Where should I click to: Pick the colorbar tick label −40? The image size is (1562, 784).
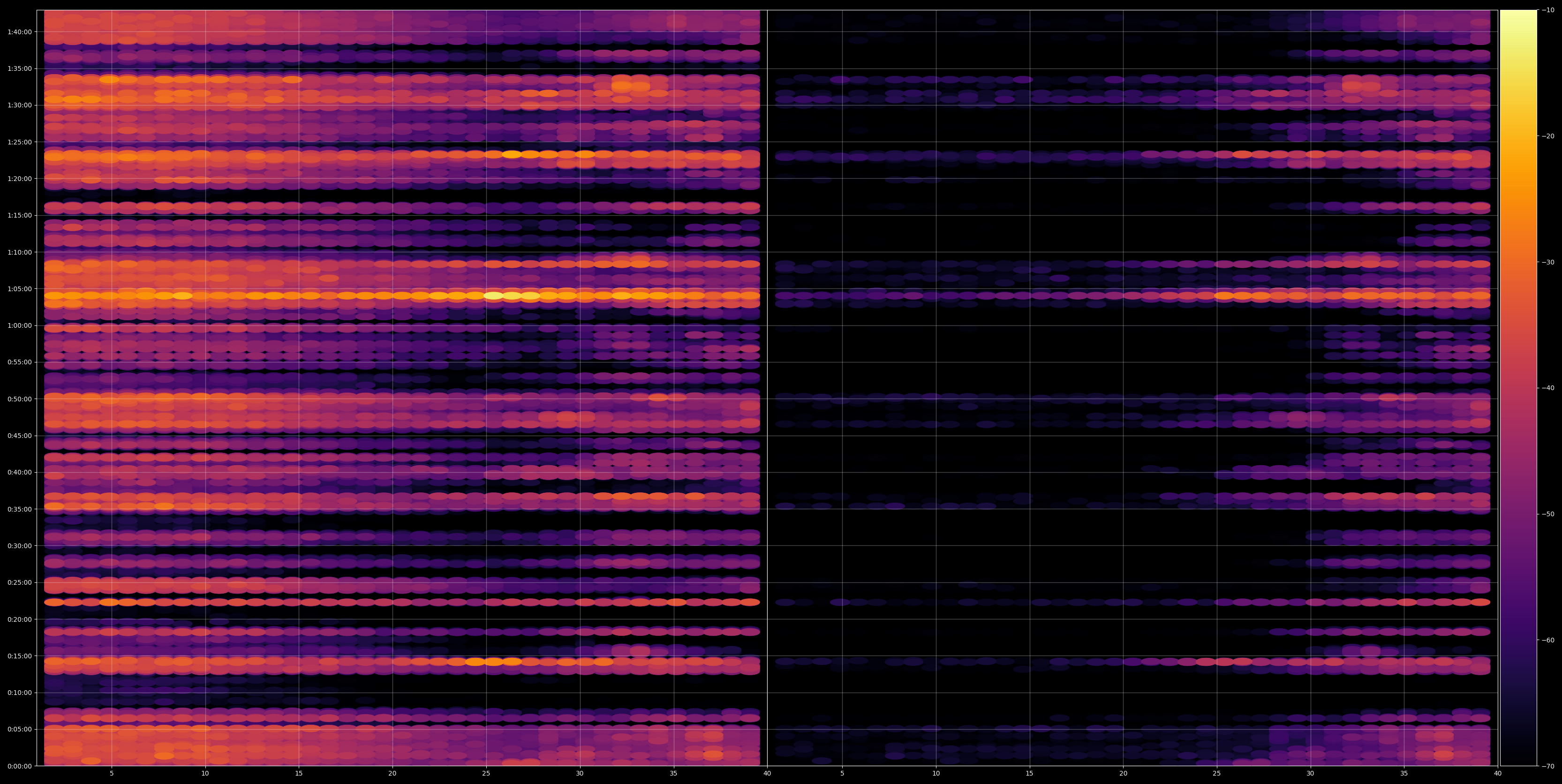(1548, 388)
